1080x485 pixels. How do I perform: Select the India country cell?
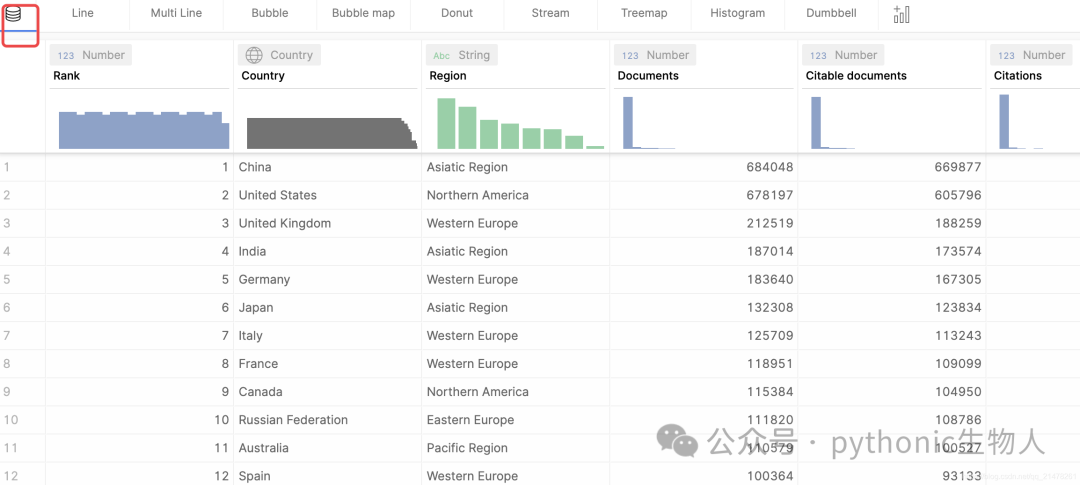[327, 252]
